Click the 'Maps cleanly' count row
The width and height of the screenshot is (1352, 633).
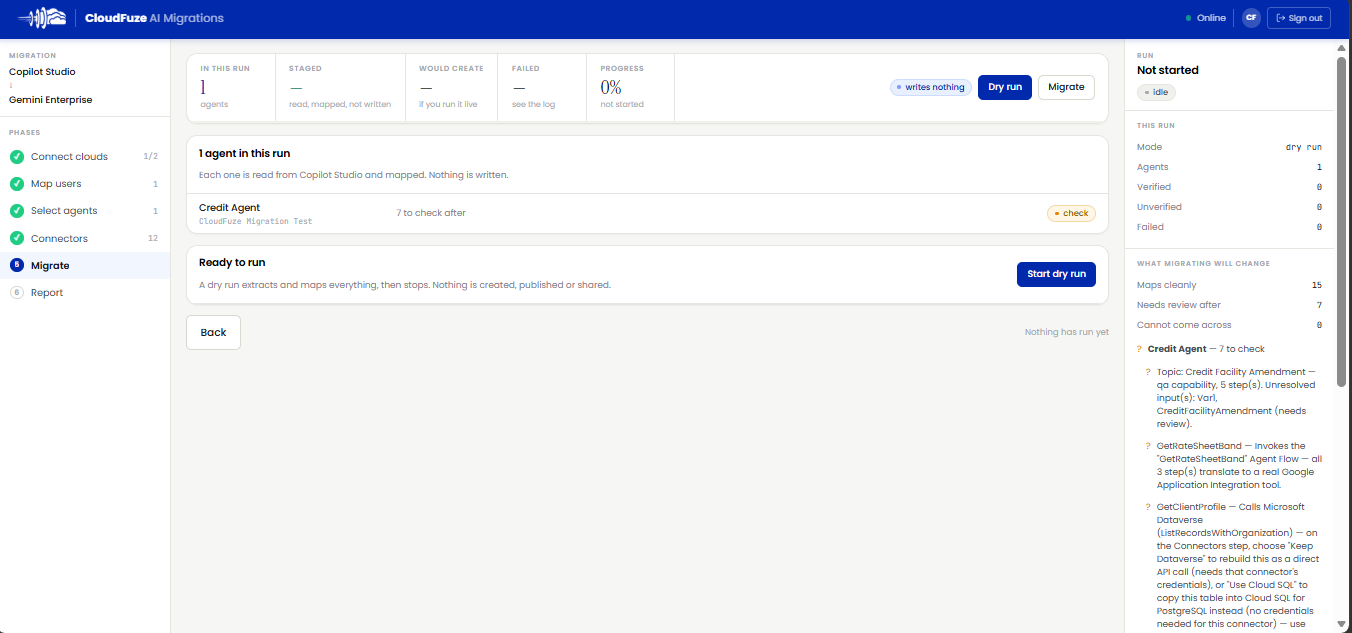[1229, 285]
